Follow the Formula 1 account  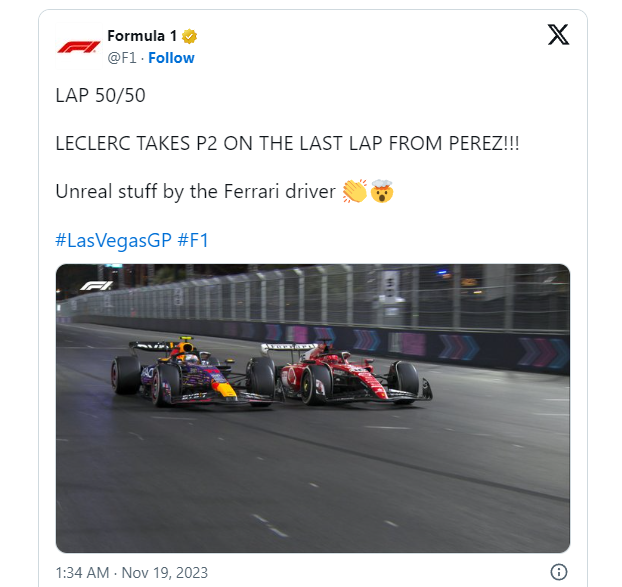click(171, 58)
